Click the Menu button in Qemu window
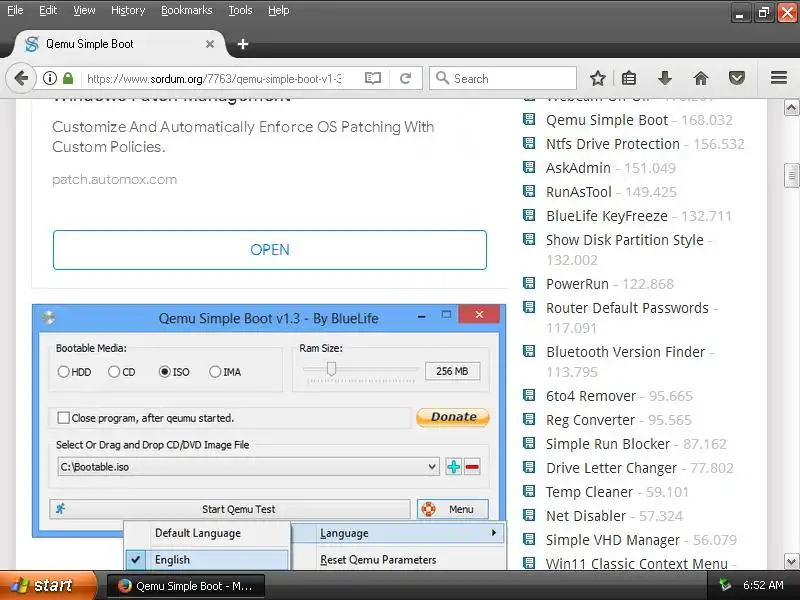Image resolution: width=800 pixels, height=600 pixels. point(453,509)
